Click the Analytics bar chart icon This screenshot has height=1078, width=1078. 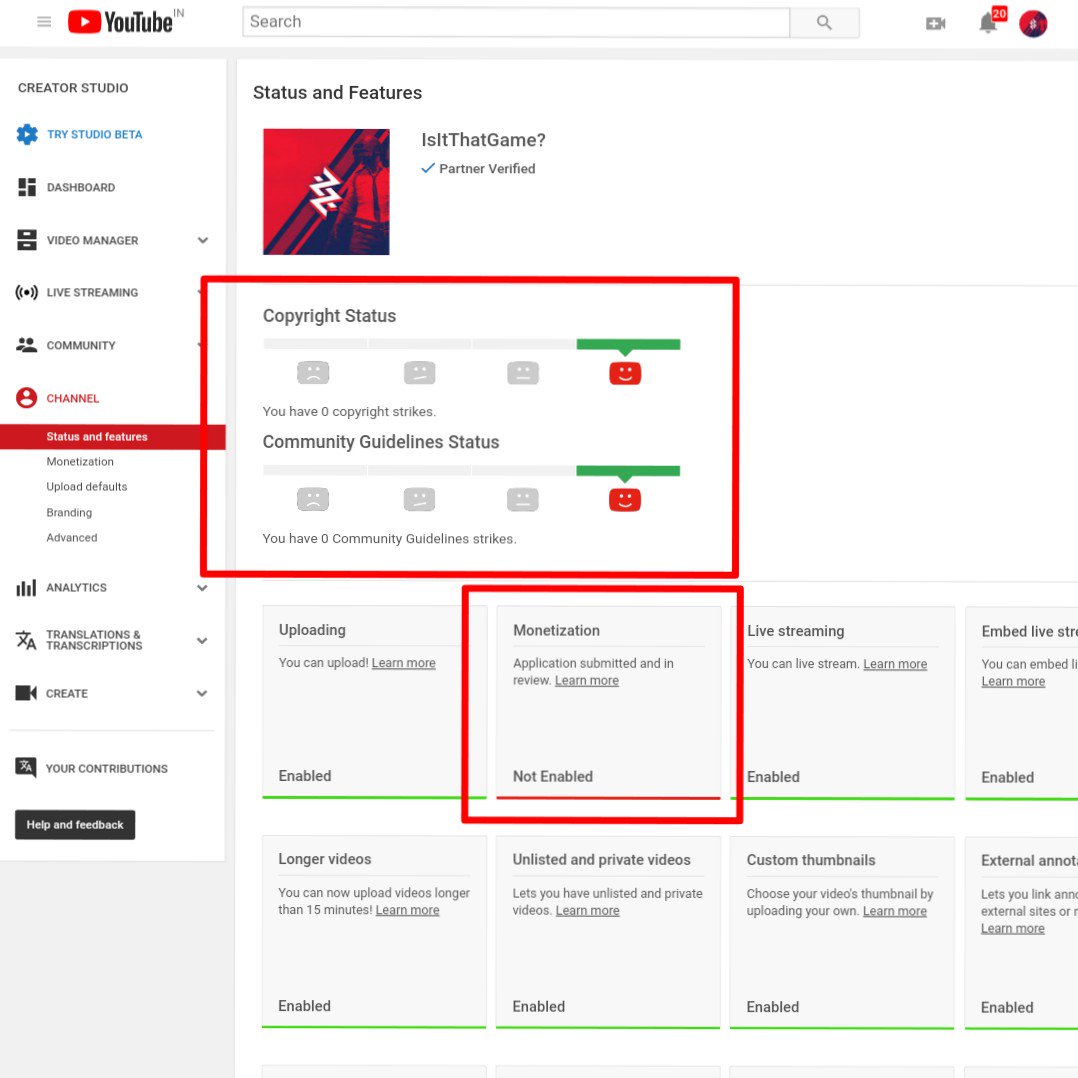coord(26,588)
